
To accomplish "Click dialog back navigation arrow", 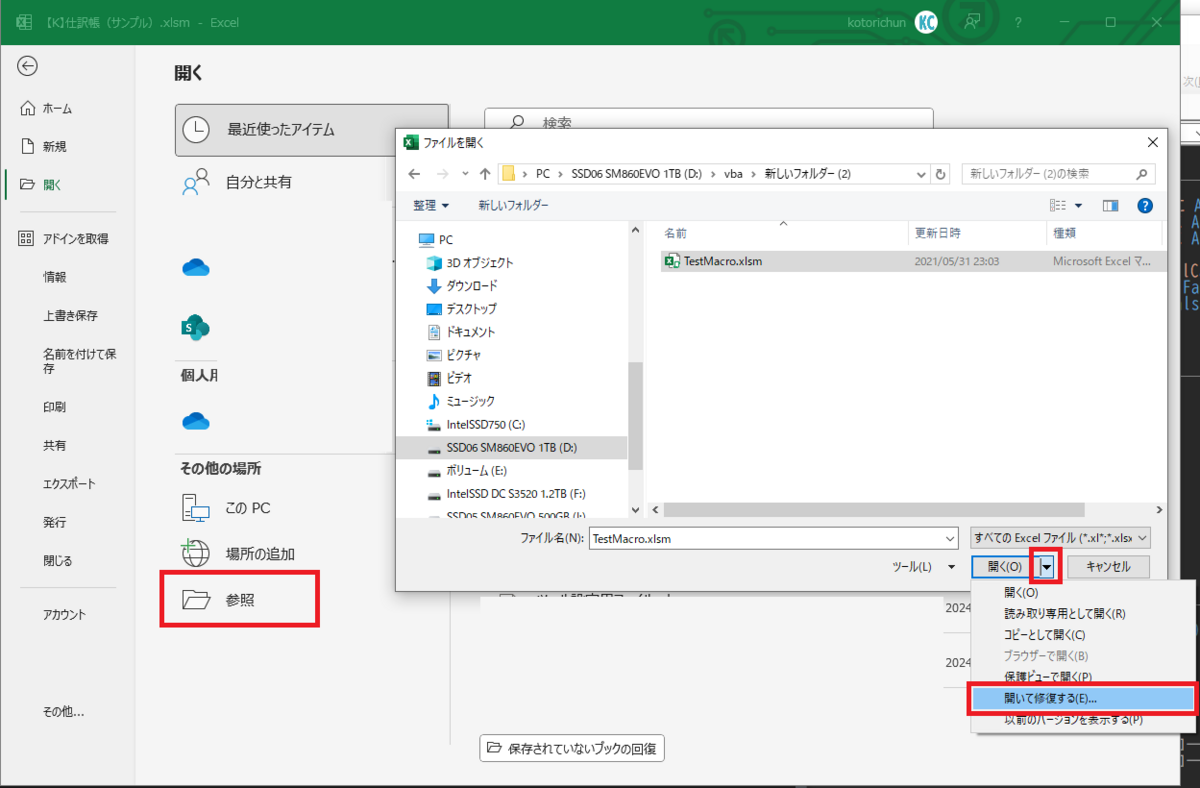I will point(414,173).
